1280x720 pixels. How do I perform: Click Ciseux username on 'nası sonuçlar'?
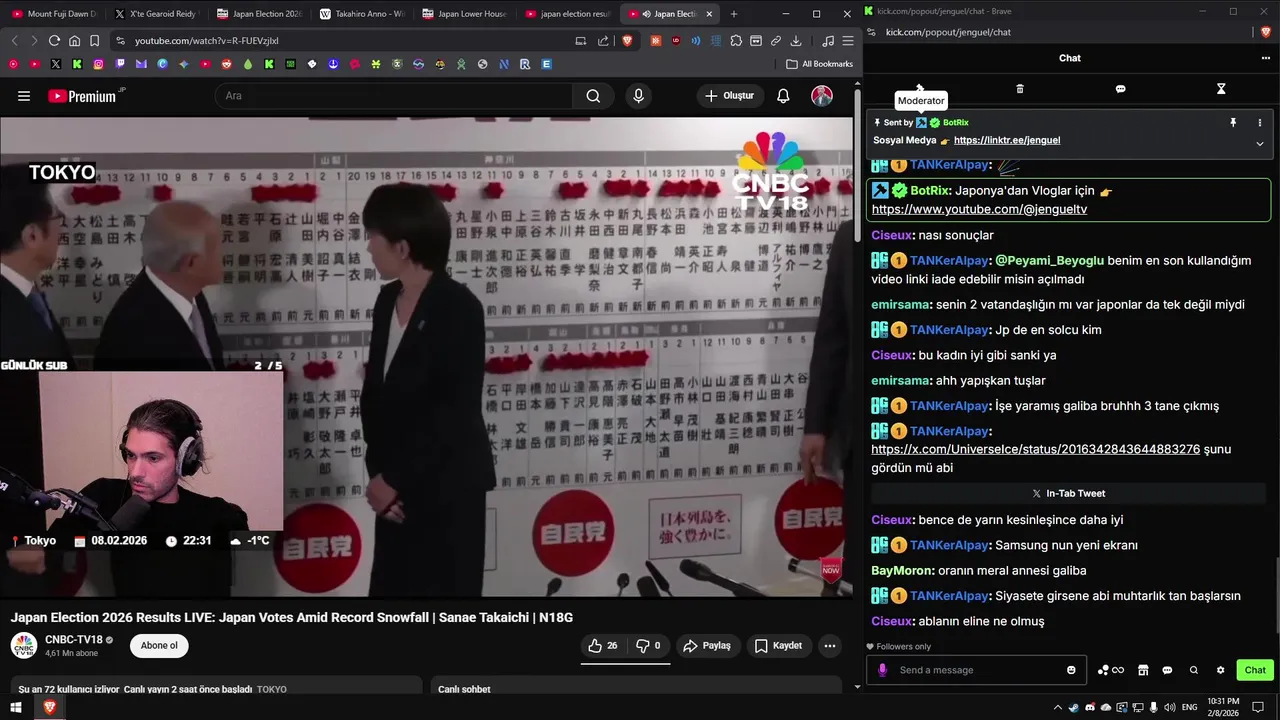pos(892,235)
